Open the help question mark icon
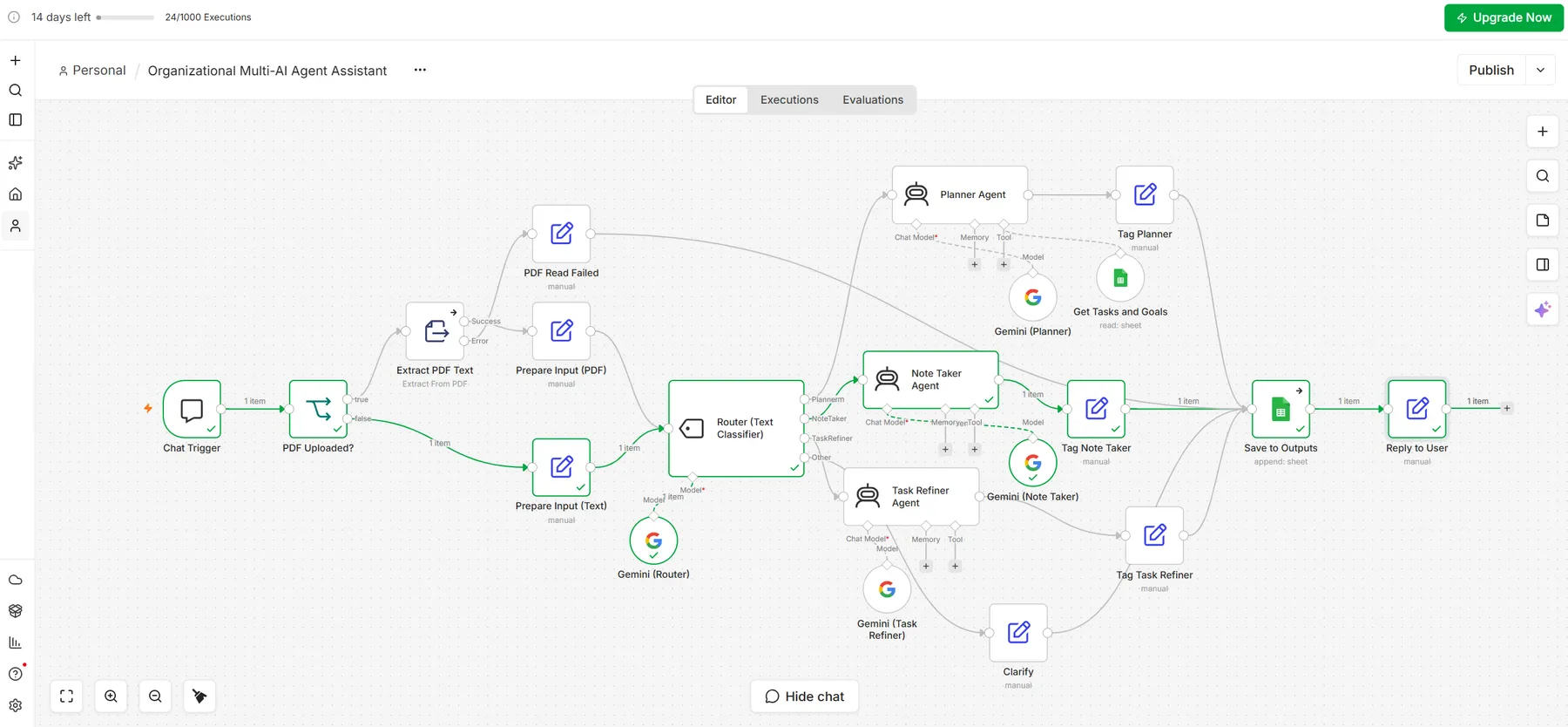This screenshot has width=1568, height=727. pyautogui.click(x=15, y=674)
